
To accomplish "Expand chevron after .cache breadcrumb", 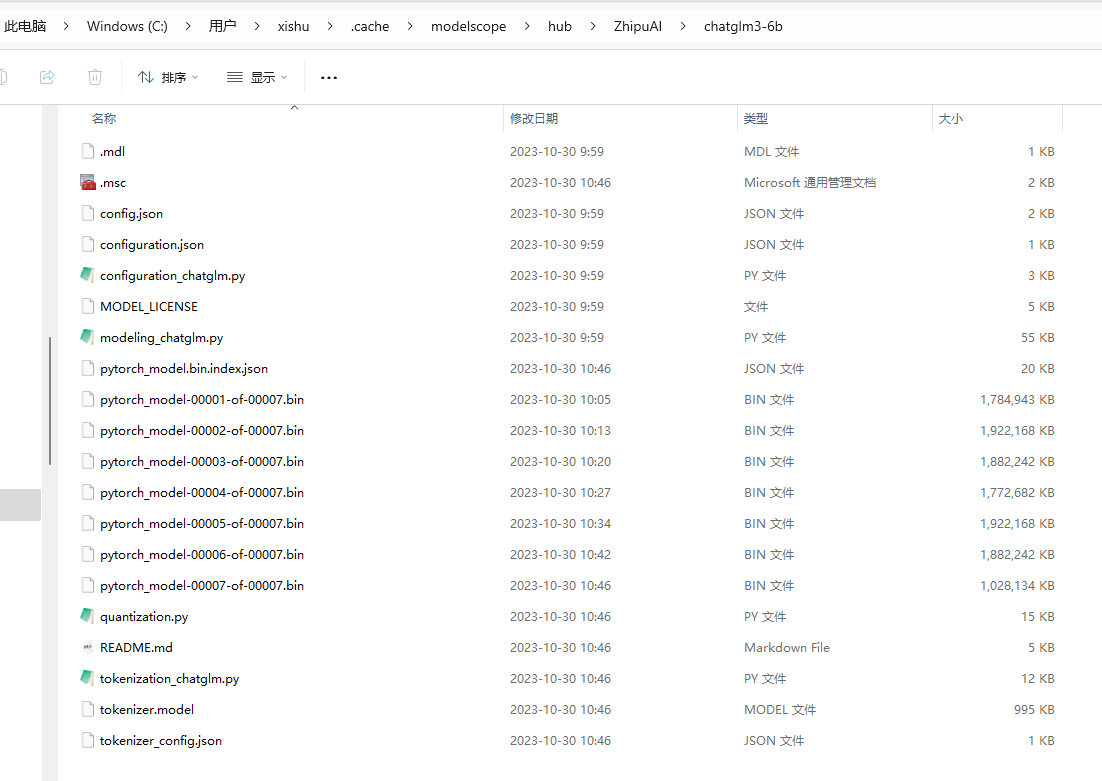I will point(410,26).
